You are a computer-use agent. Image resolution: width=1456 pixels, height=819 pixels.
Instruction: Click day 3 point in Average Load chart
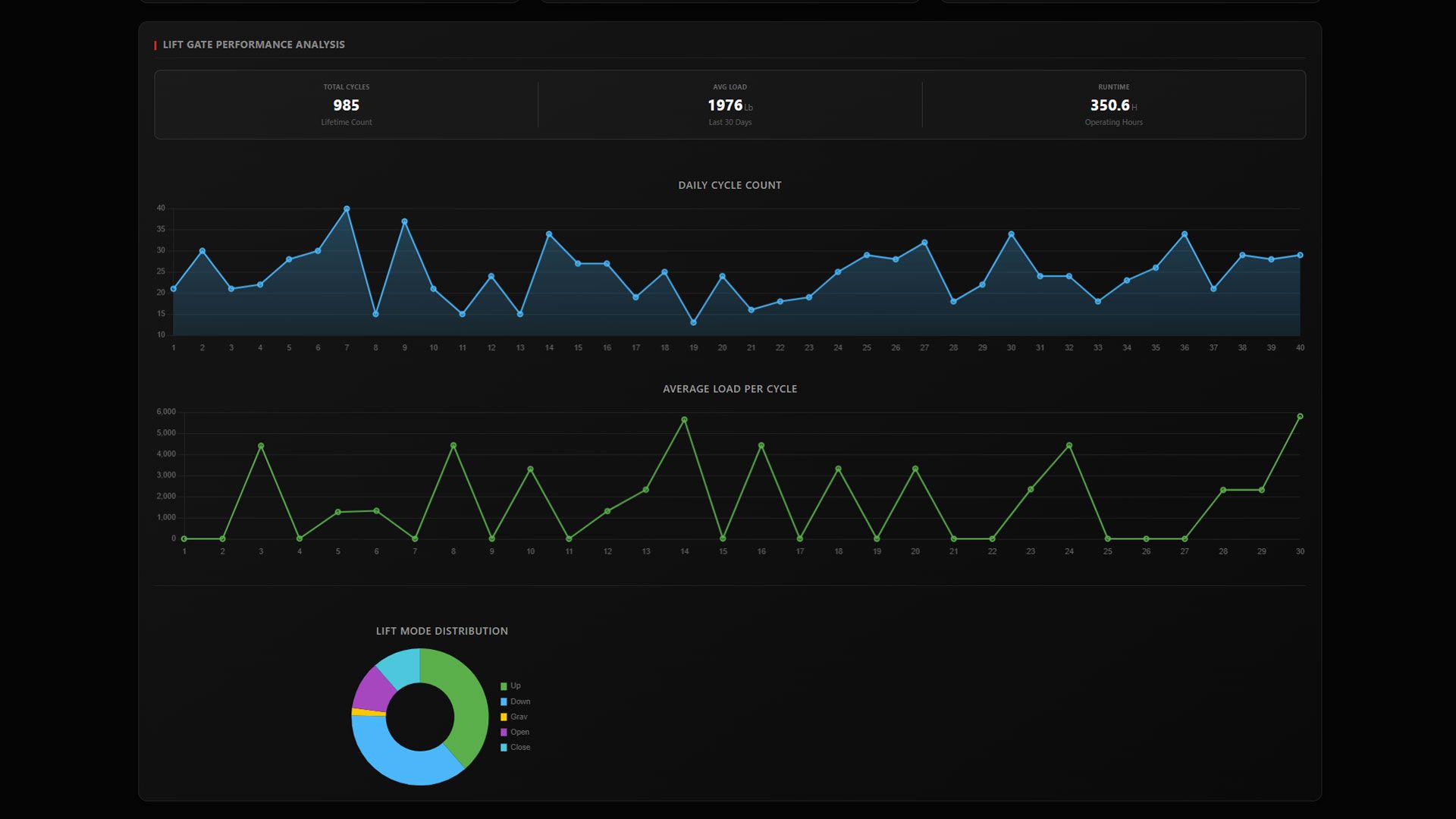(261, 446)
